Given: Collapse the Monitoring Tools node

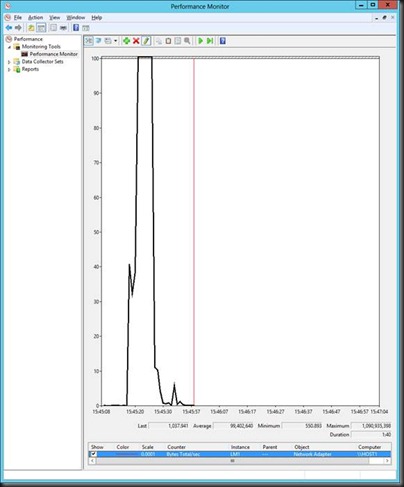Looking at the screenshot, I should pos(9,47).
